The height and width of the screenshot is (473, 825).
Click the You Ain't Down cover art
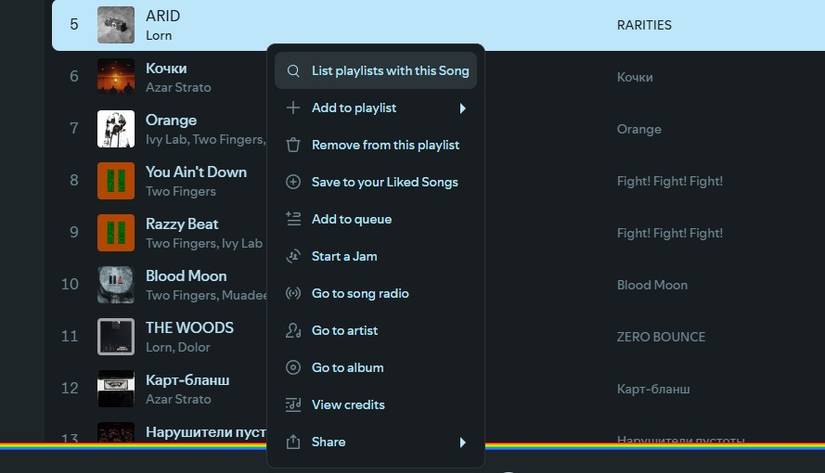[116, 180]
